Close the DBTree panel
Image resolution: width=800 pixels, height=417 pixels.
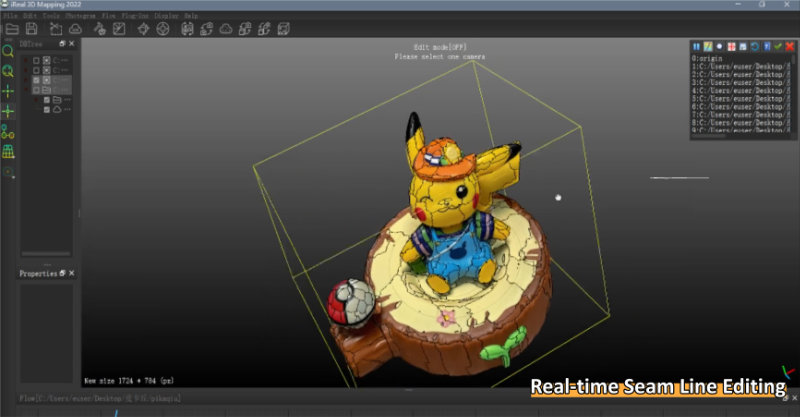point(71,44)
